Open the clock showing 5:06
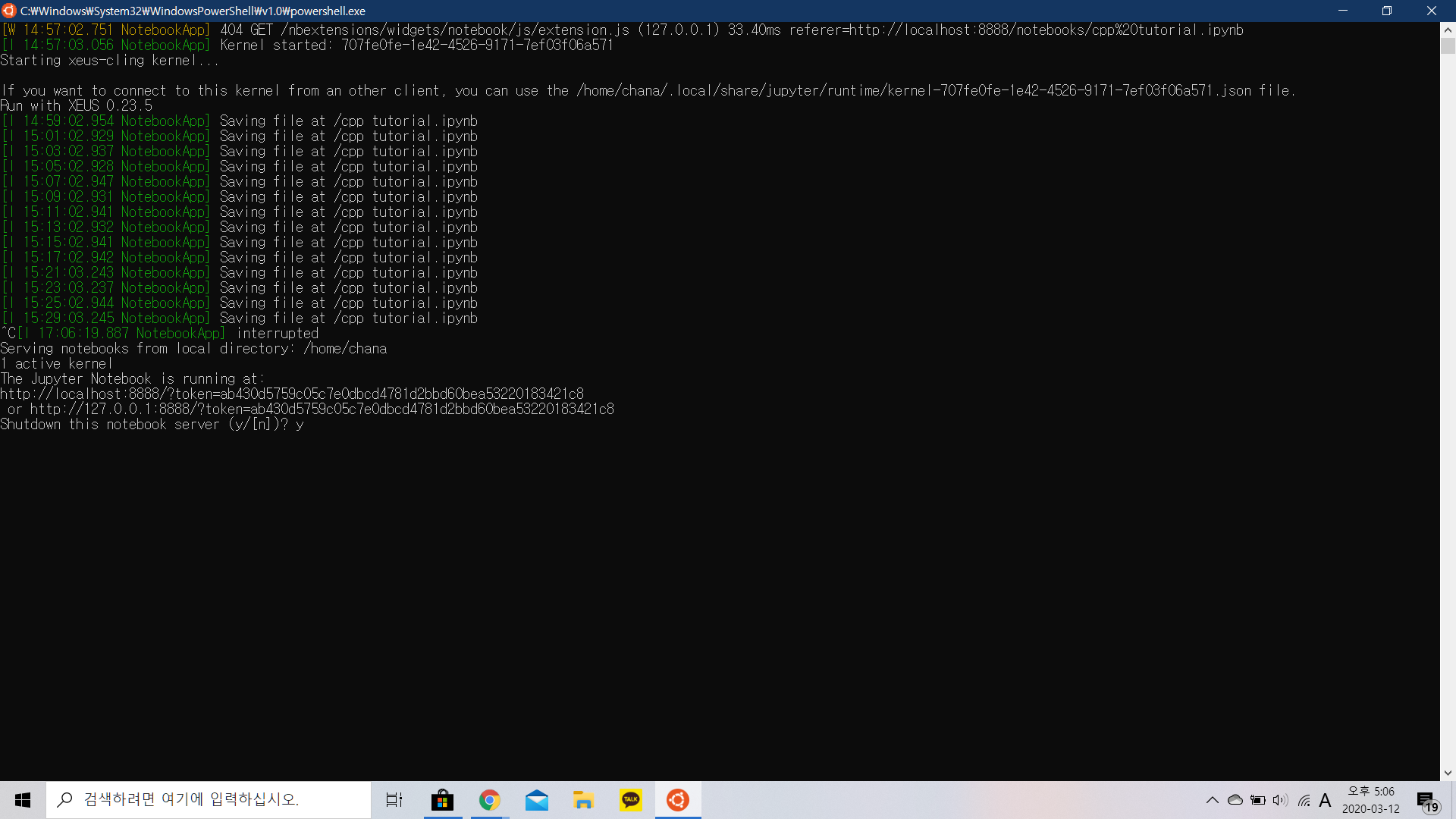This screenshot has height=819, width=1456. (1371, 800)
